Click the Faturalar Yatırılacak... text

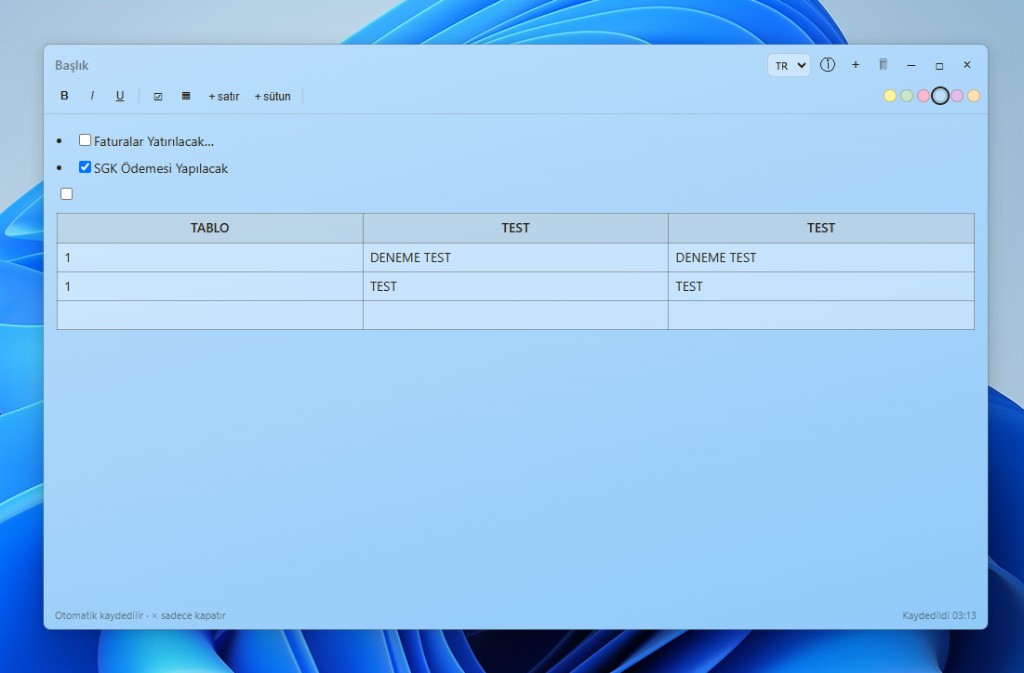(154, 142)
